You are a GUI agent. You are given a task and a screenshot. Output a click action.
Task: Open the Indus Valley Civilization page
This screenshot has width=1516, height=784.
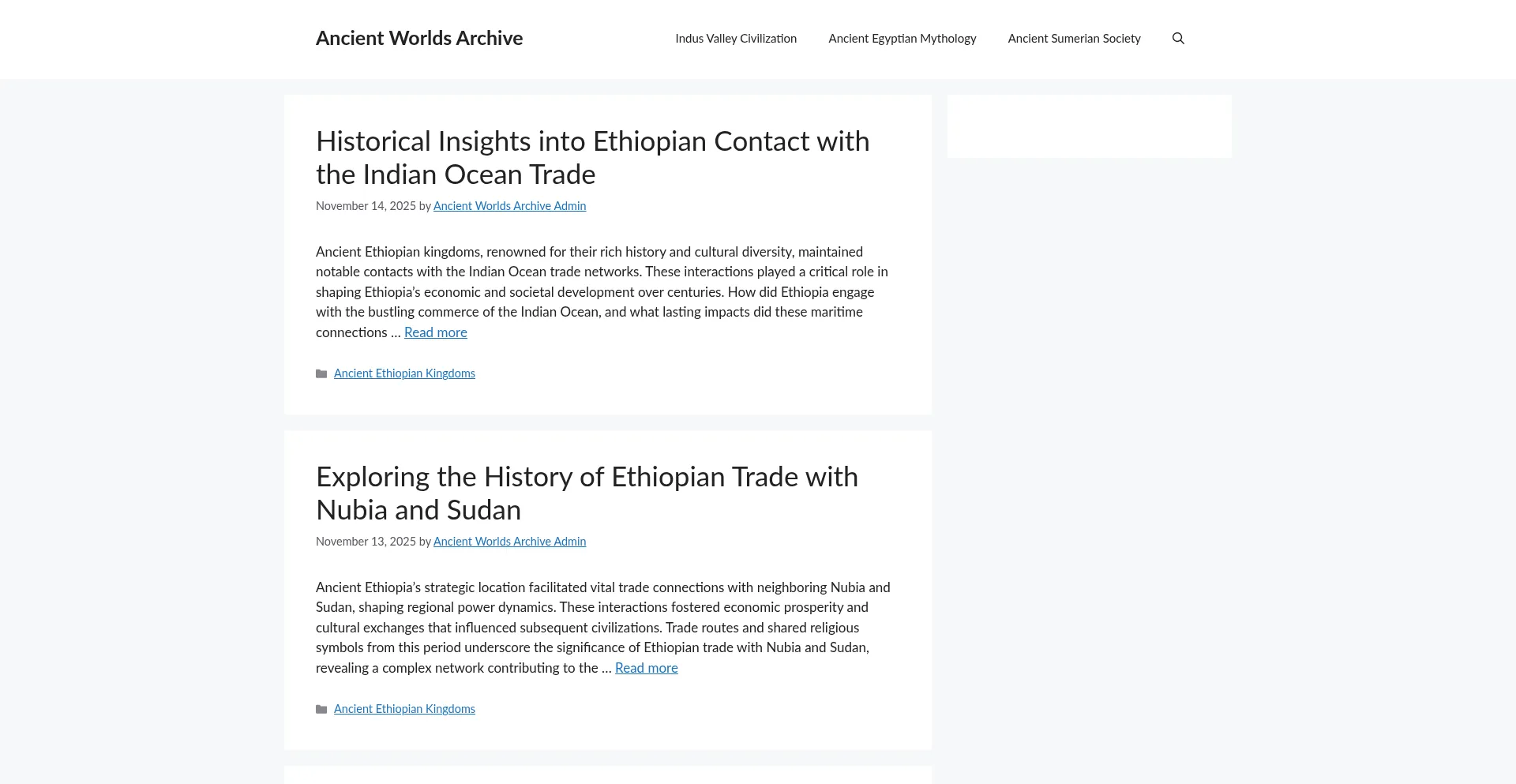click(x=735, y=38)
